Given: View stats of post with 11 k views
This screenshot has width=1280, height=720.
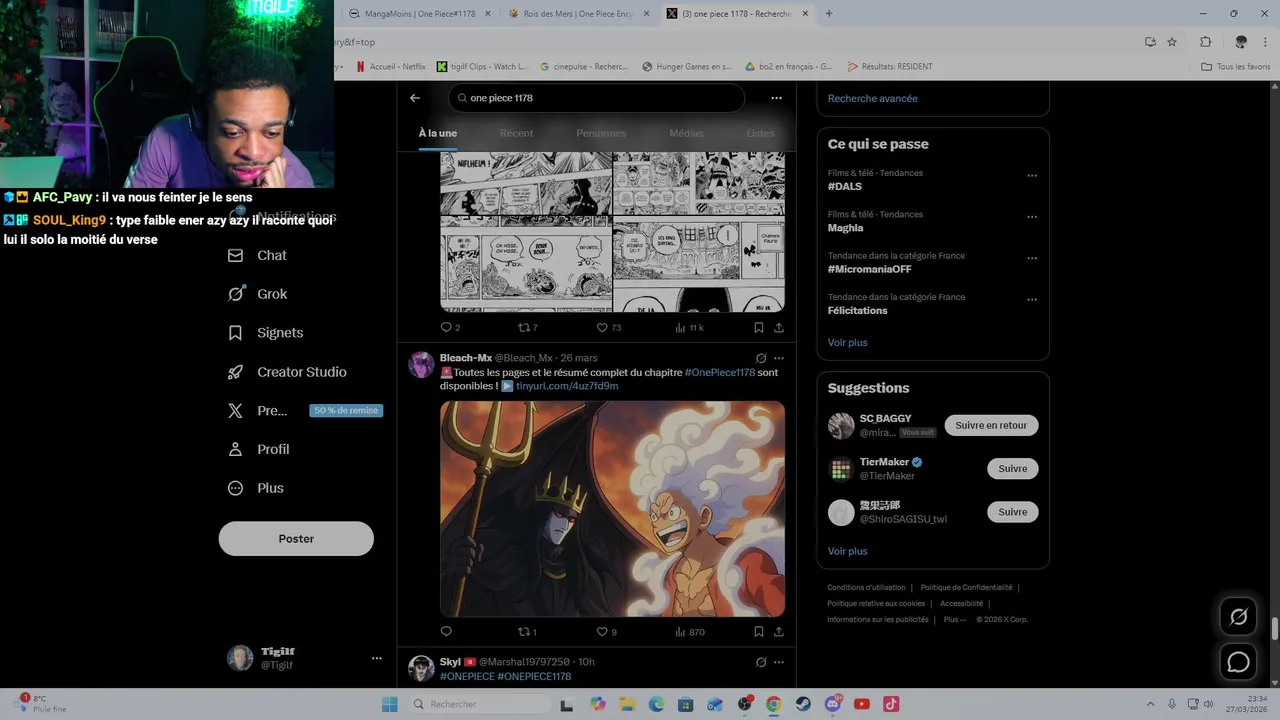Looking at the screenshot, I should [x=689, y=327].
